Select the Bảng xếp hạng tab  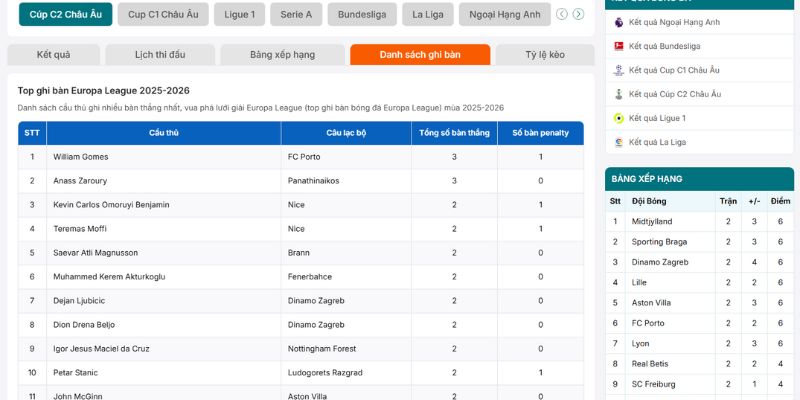[x=281, y=55]
